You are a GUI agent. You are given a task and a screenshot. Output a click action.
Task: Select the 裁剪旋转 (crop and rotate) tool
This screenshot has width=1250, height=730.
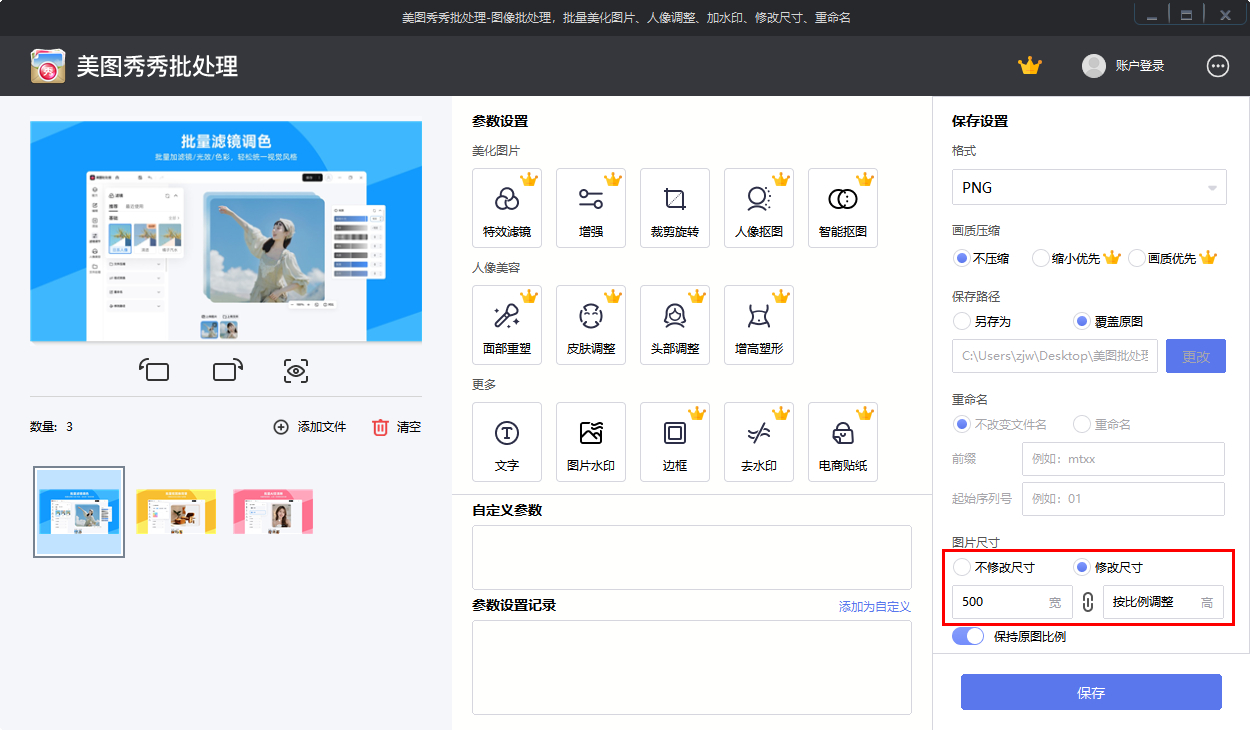pyautogui.click(x=675, y=207)
